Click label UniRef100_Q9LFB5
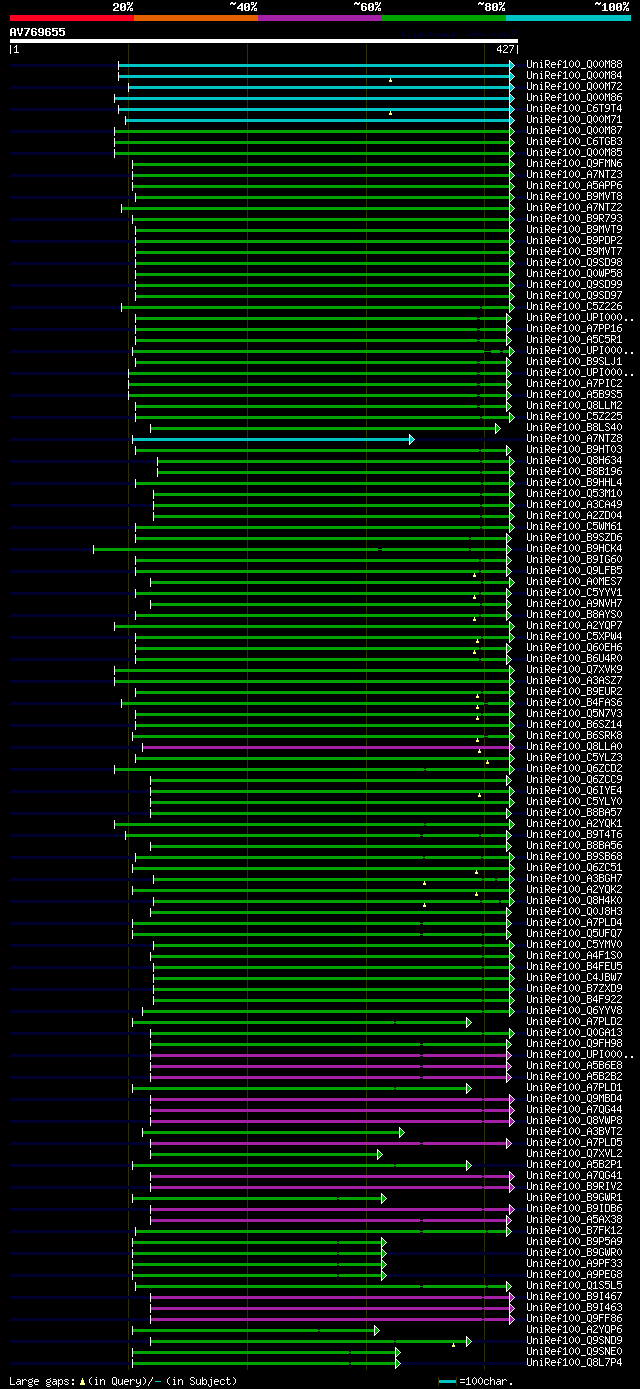The height and width of the screenshot is (1389, 640). point(574,571)
